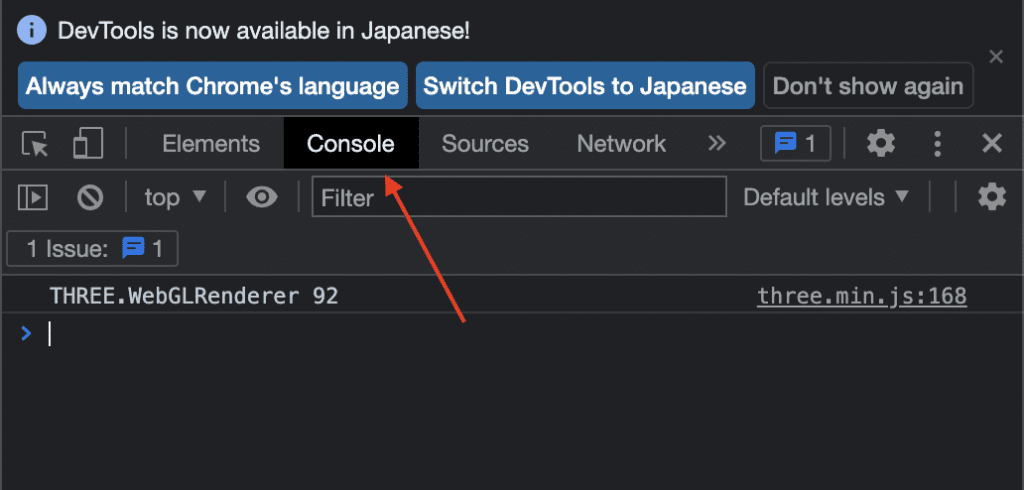The image size is (1024, 490).
Task: Dismiss the language notification with X
Action: (996, 57)
